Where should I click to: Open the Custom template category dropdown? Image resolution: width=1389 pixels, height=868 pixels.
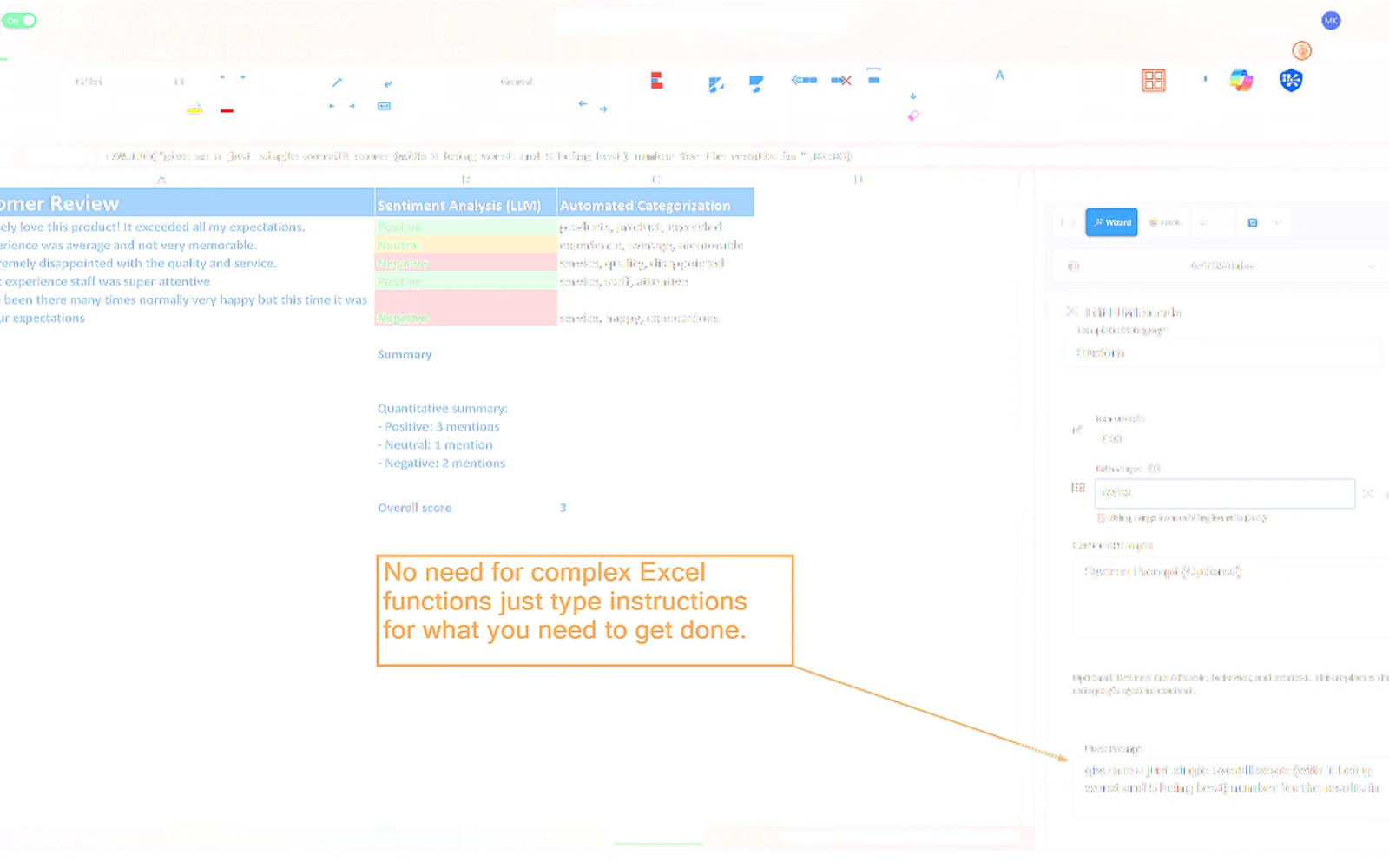click(1222, 353)
